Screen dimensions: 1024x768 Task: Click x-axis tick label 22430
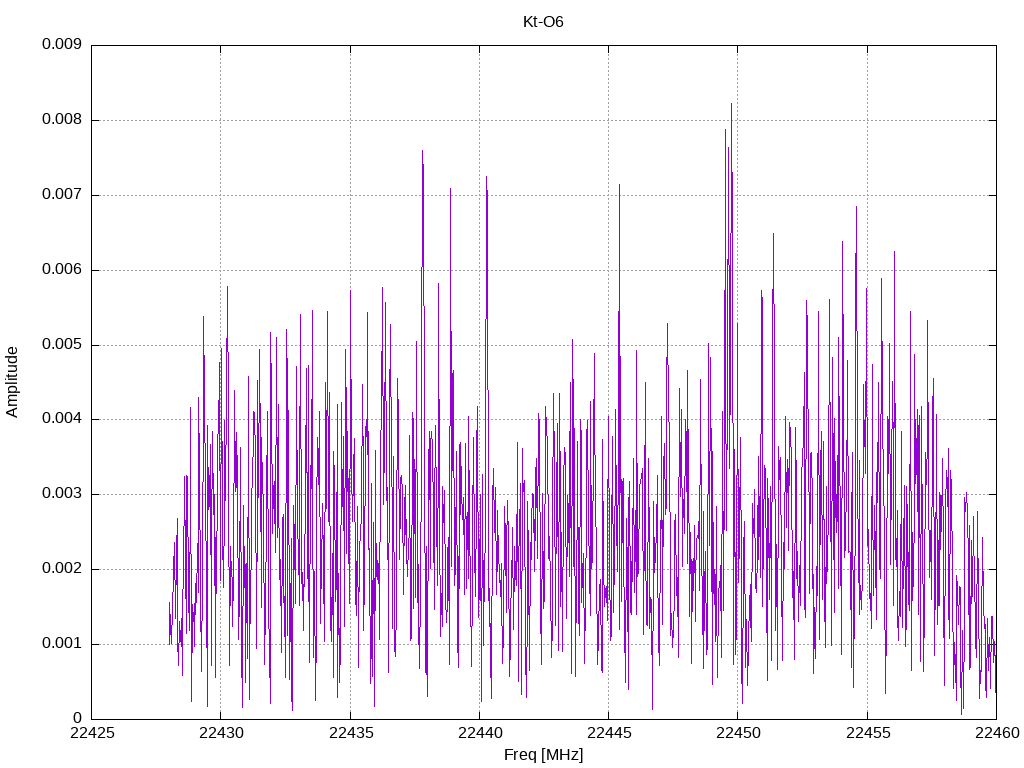(x=221, y=733)
